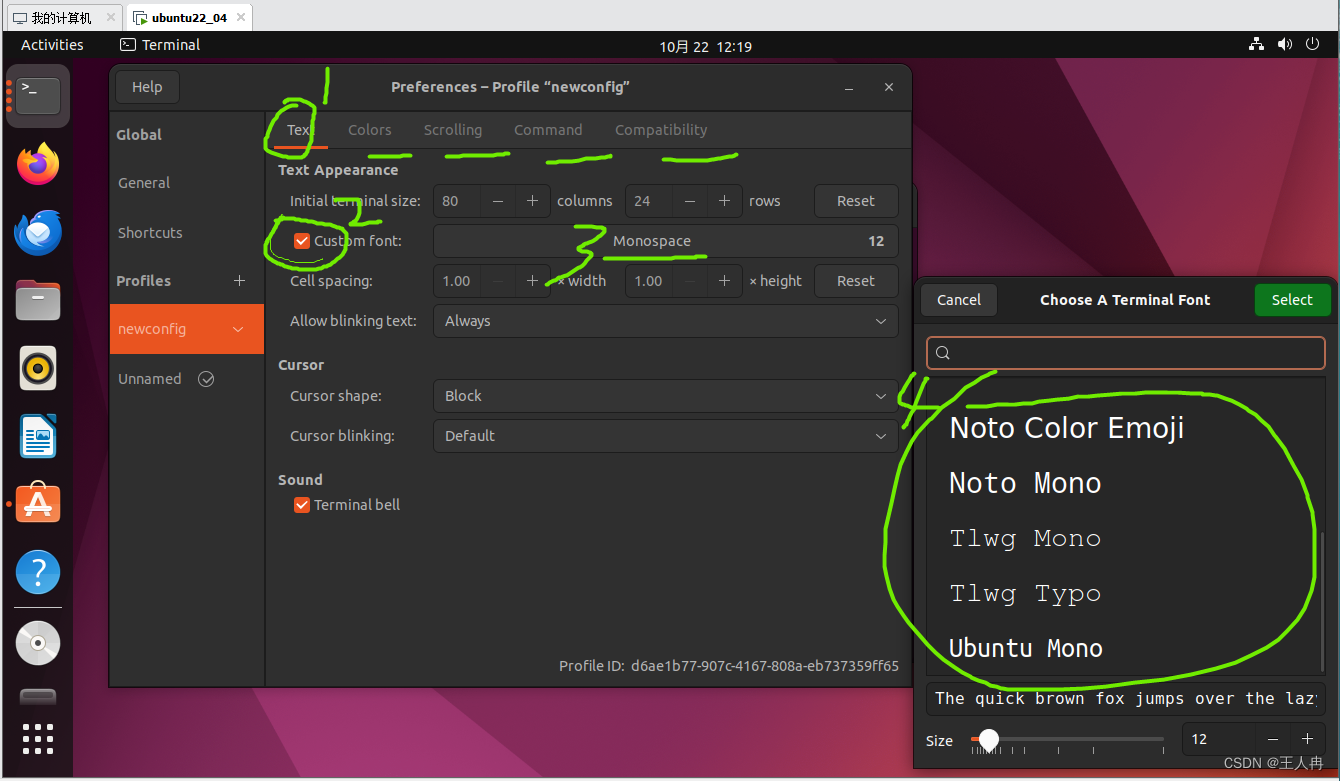Click the font size slider handle
Screen dimensions: 1340x781
[989, 739]
